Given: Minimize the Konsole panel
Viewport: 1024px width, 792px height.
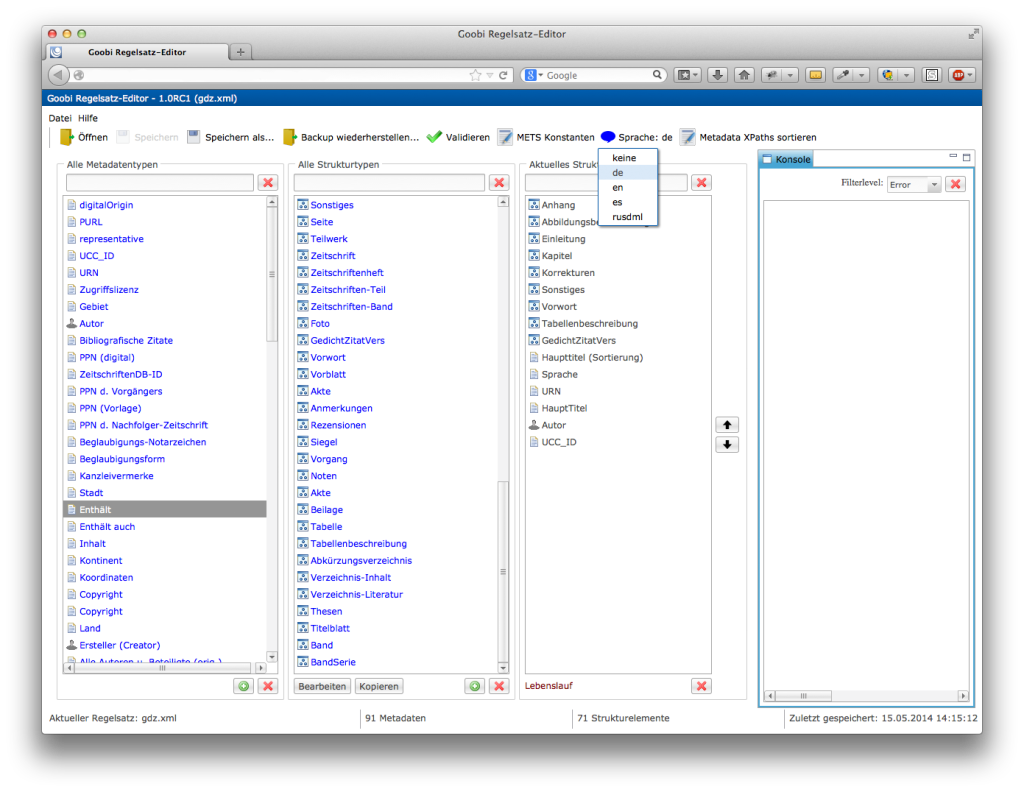Looking at the screenshot, I should (953, 156).
